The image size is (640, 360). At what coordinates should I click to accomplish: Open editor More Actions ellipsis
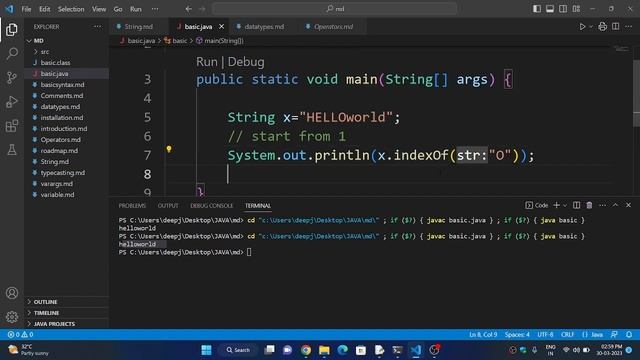(x=629, y=27)
